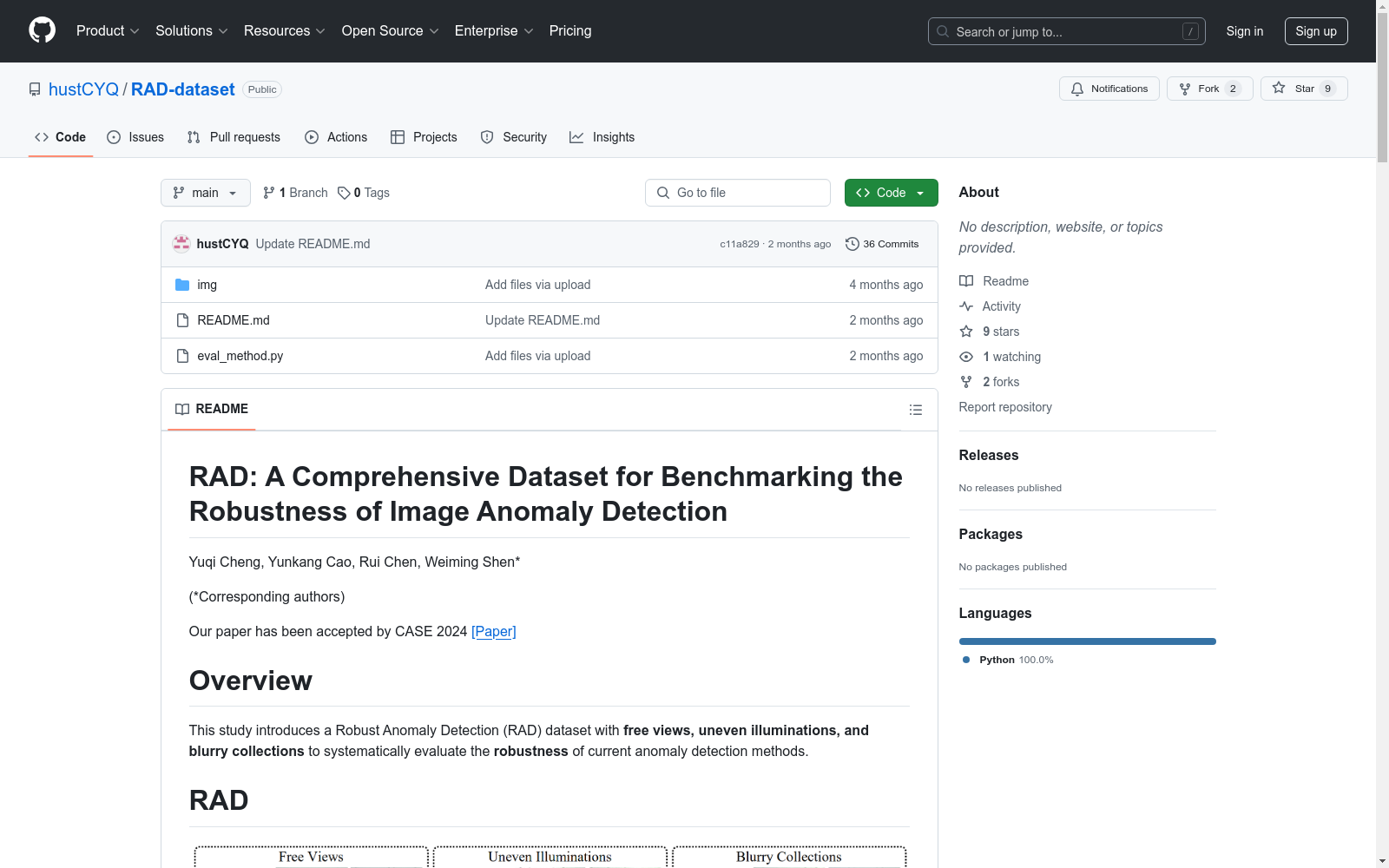Switch to the Security tab

pos(514,137)
